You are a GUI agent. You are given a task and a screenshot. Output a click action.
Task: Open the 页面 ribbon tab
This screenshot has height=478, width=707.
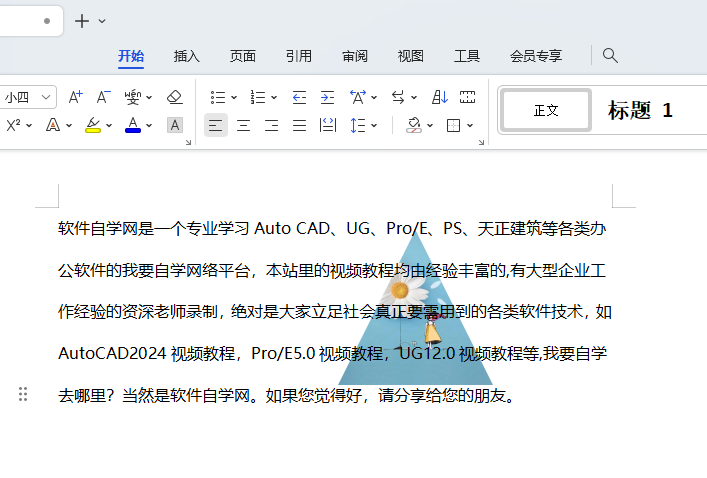coord(243,56)
